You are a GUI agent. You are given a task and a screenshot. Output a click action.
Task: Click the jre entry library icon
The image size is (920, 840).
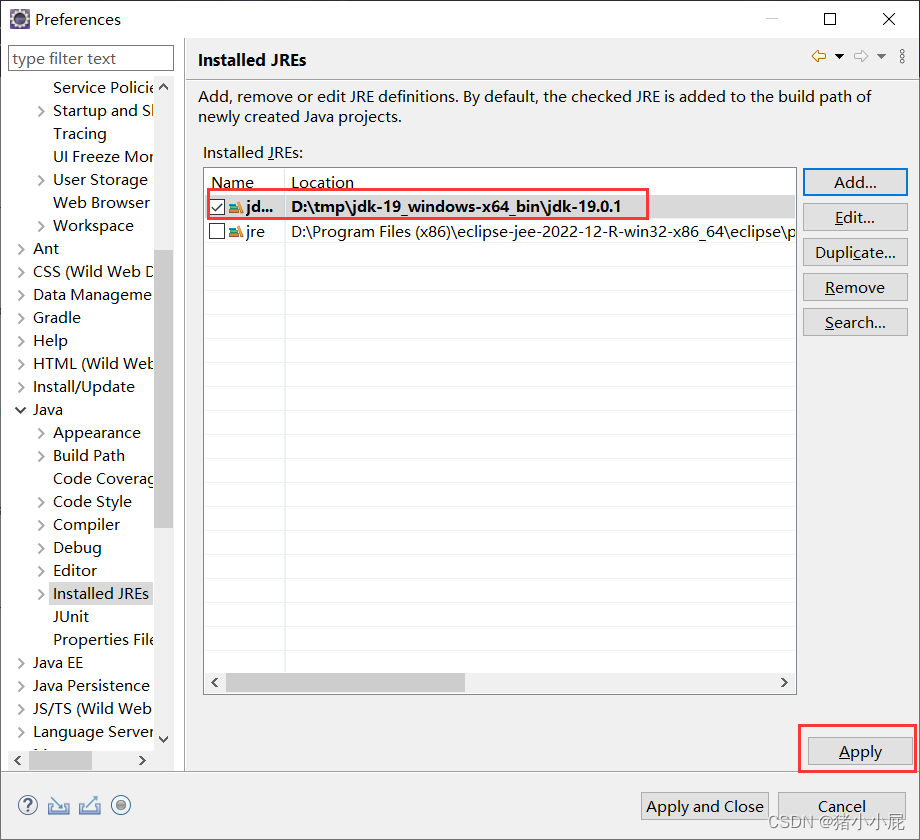click(x=236, y=232)
